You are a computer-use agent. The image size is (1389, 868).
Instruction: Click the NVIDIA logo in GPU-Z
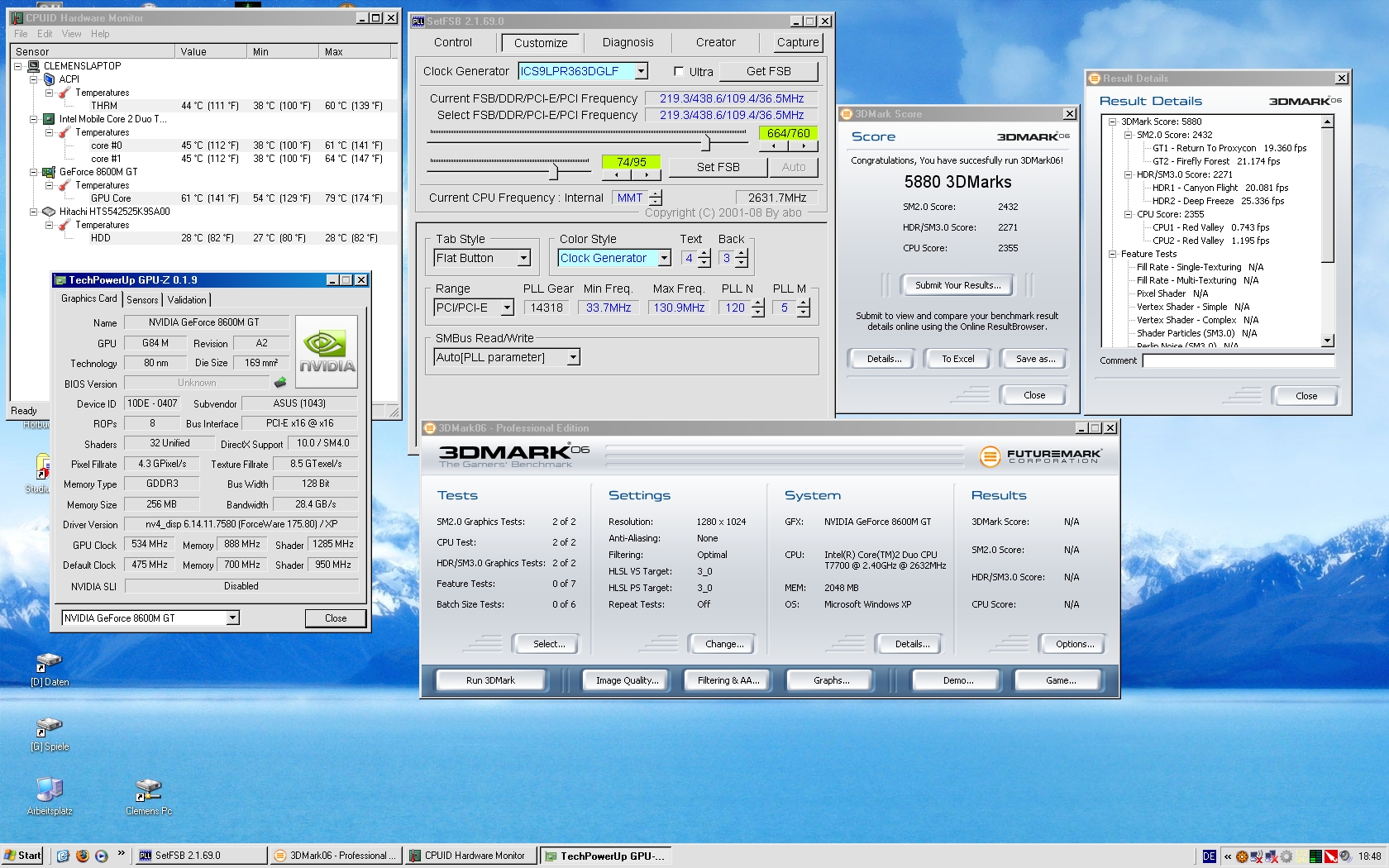327,352
